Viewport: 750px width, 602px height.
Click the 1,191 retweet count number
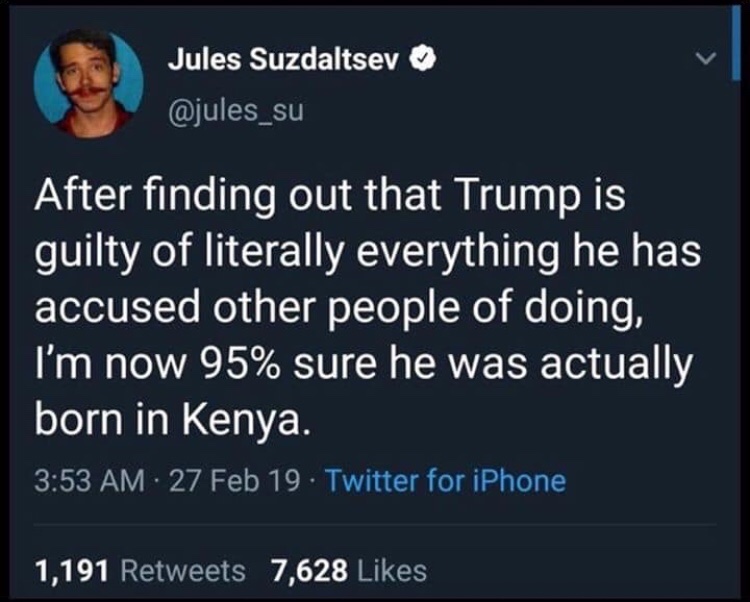pyautogui.click(x=71, y=571)
